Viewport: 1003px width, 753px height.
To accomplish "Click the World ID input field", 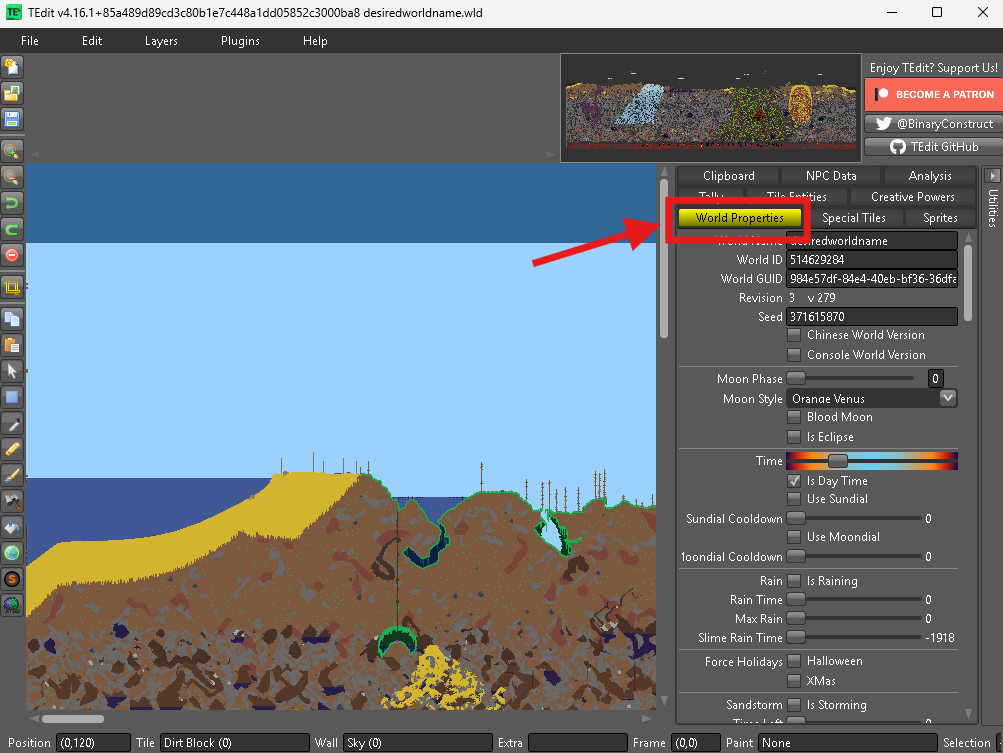I will tap(872, 260).
